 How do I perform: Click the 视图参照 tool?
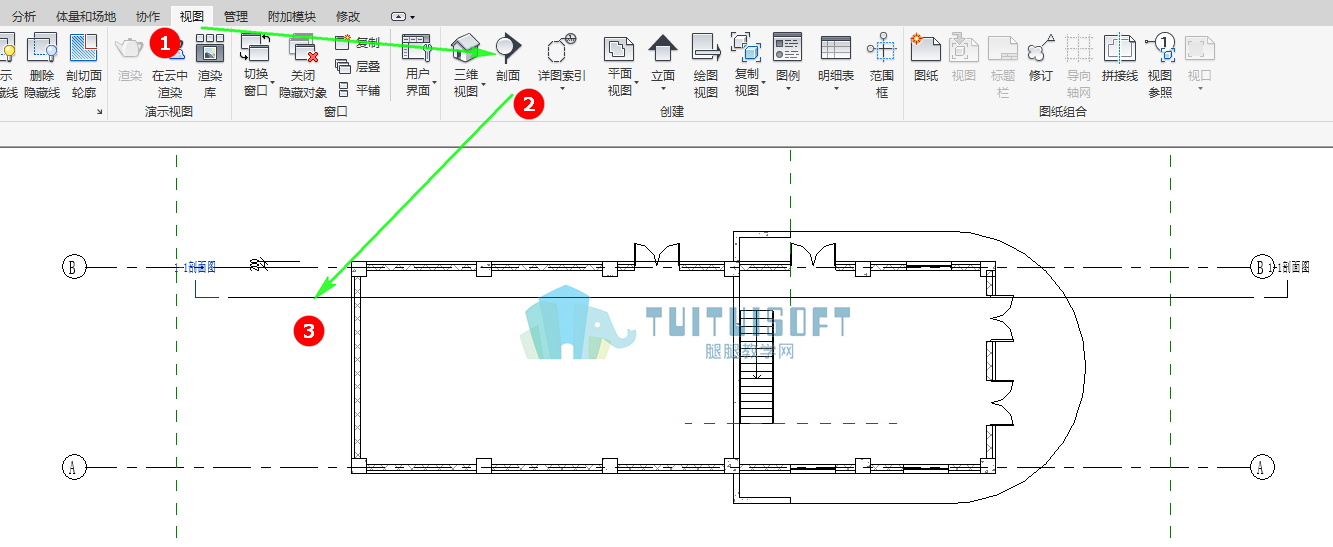tap(1160, 65)
